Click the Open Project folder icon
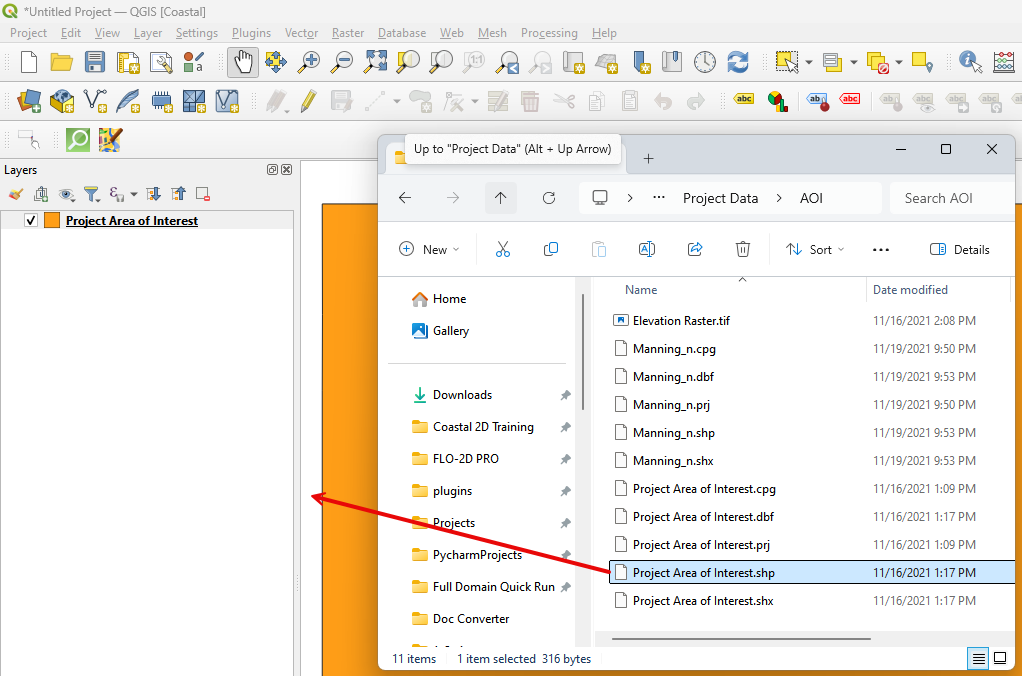This screenshot has height=676, width=1022. pyautogui.click(x=62, y=62)
